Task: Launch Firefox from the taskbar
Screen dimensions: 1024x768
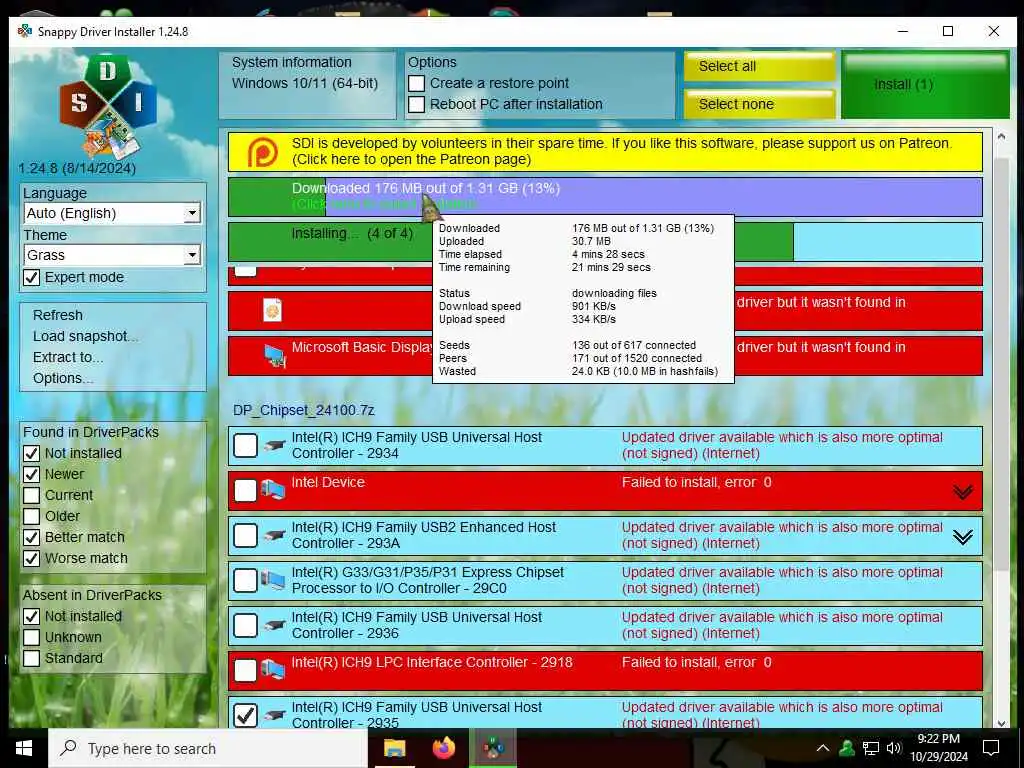Action: [444, 748]
